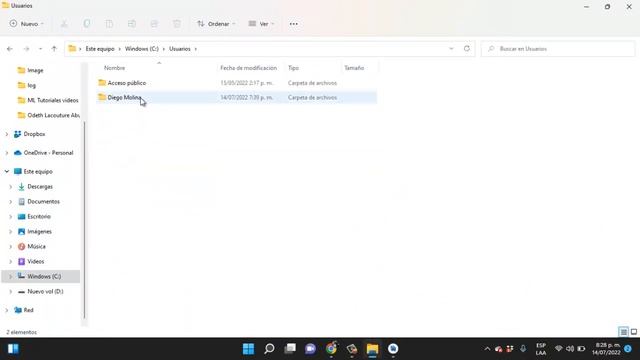Sort by Tamaño column header
Screen dimensions: 640x360
(354, 68)
